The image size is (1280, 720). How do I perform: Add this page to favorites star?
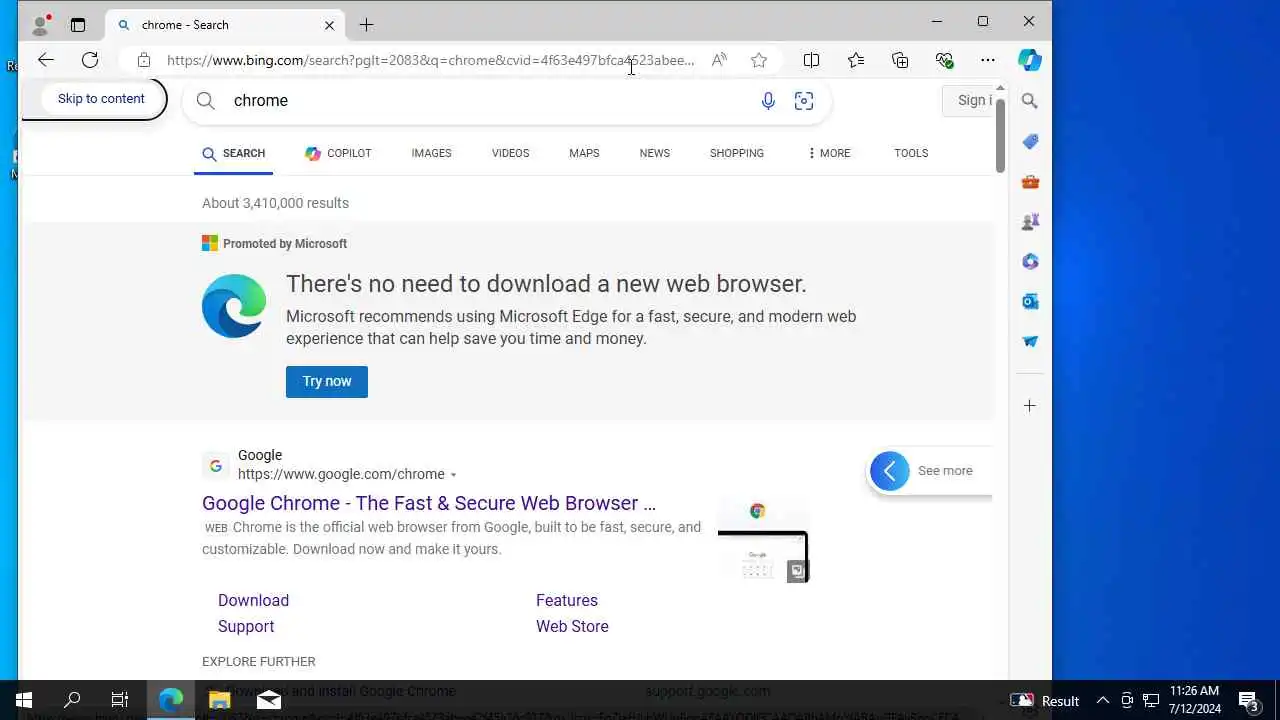pyautogui.click(x=759, y=60)
